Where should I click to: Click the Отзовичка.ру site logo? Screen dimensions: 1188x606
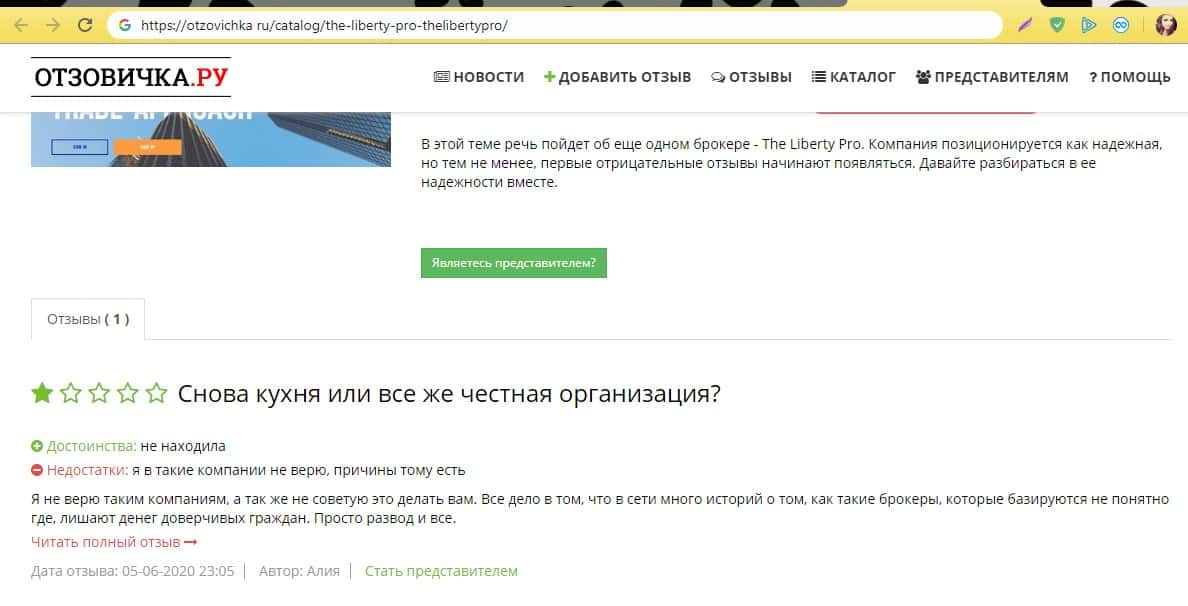(x=131, y=77)
